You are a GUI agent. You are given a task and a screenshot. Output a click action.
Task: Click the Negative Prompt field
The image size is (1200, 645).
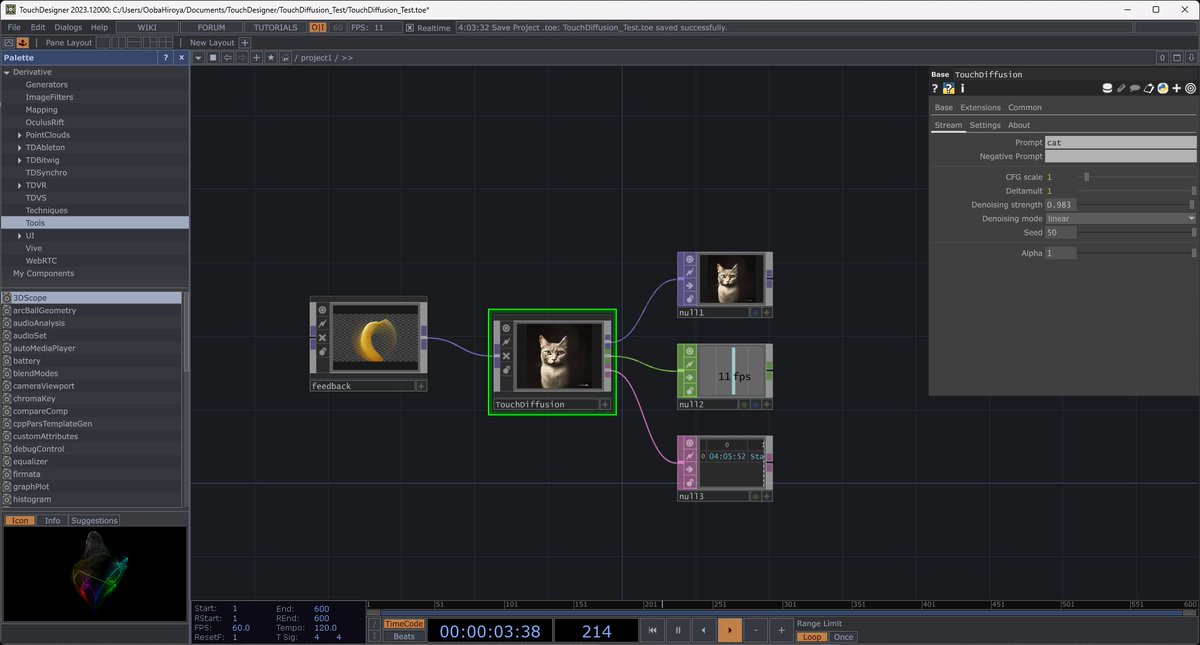pos(1120,157)
